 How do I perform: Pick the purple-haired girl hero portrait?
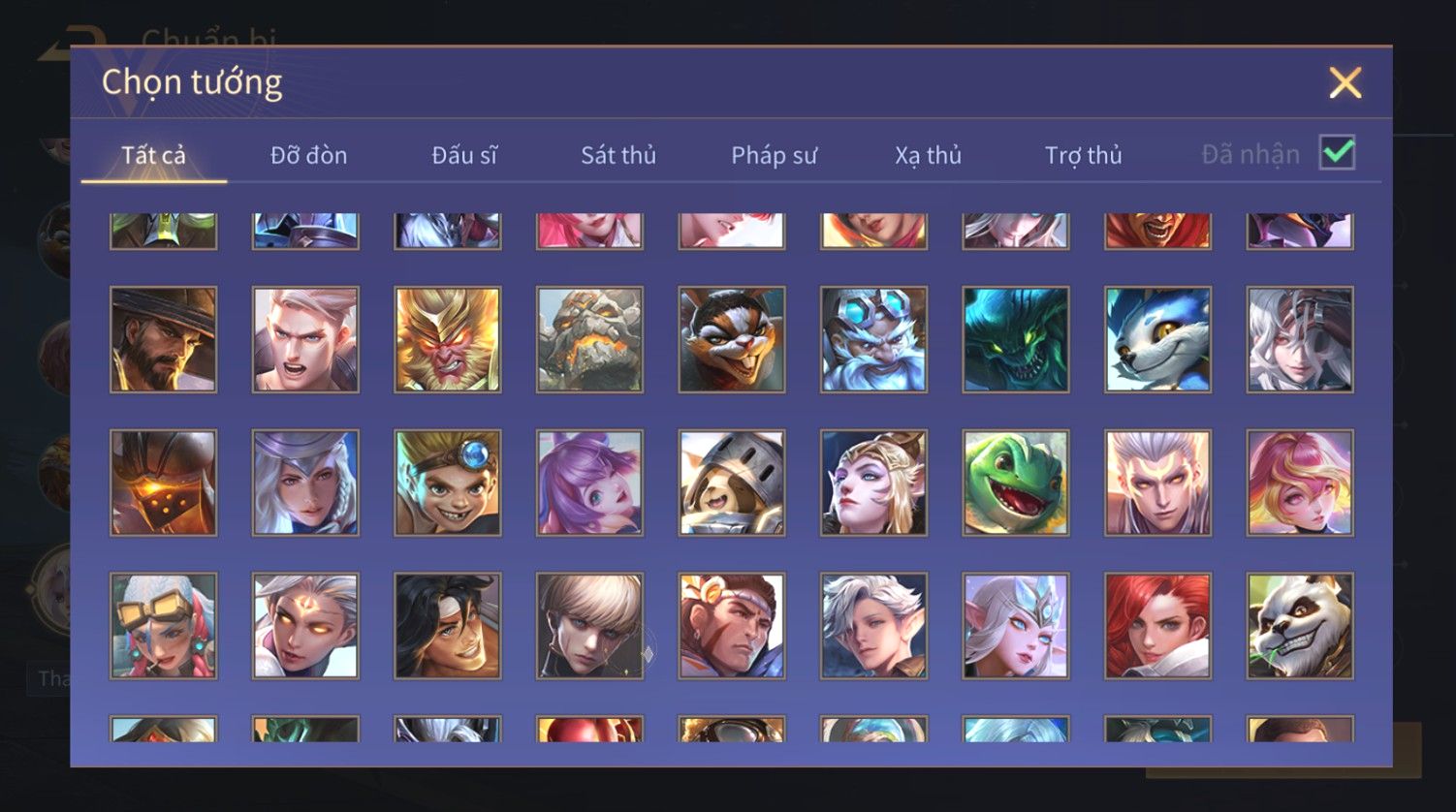click(589, 483)
